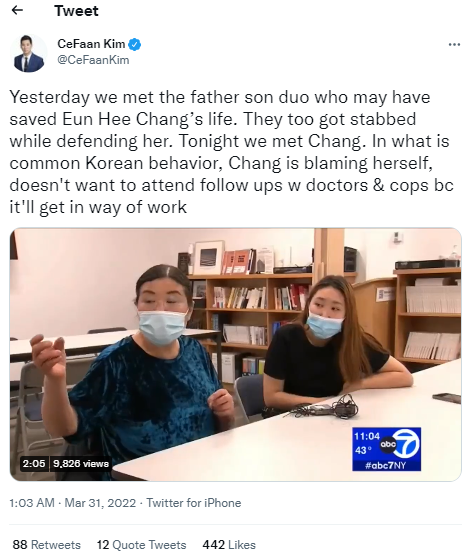470x552 pixels.
Task: Click the Tweet header title
Action: pos(76,11)
